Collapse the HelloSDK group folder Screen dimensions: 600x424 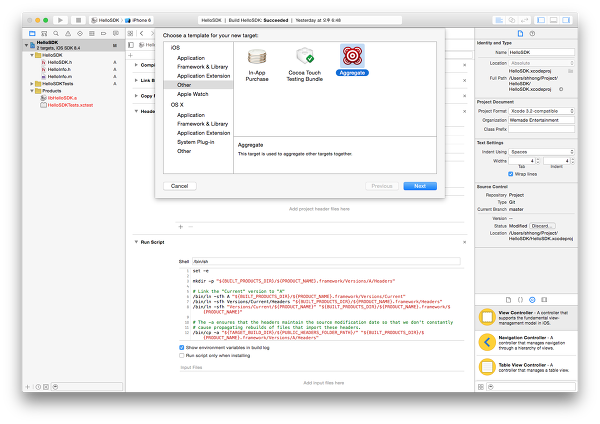pos(32,55)
